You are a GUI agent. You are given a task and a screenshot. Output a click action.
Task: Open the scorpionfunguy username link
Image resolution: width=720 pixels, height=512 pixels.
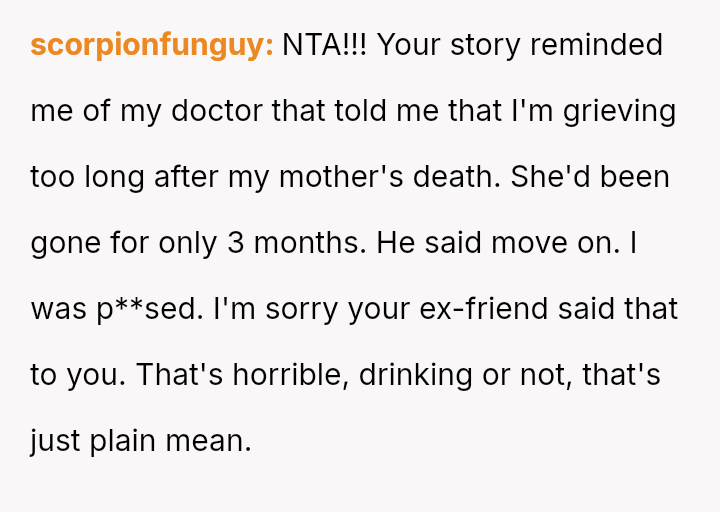click(152, 45)
